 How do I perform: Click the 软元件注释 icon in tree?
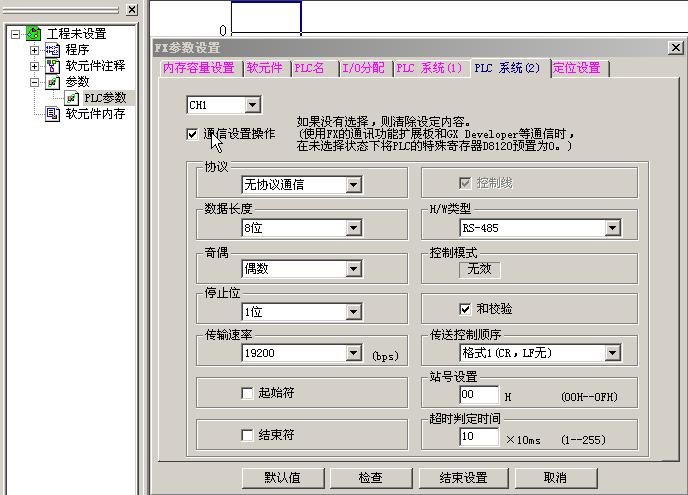[54, 65]
